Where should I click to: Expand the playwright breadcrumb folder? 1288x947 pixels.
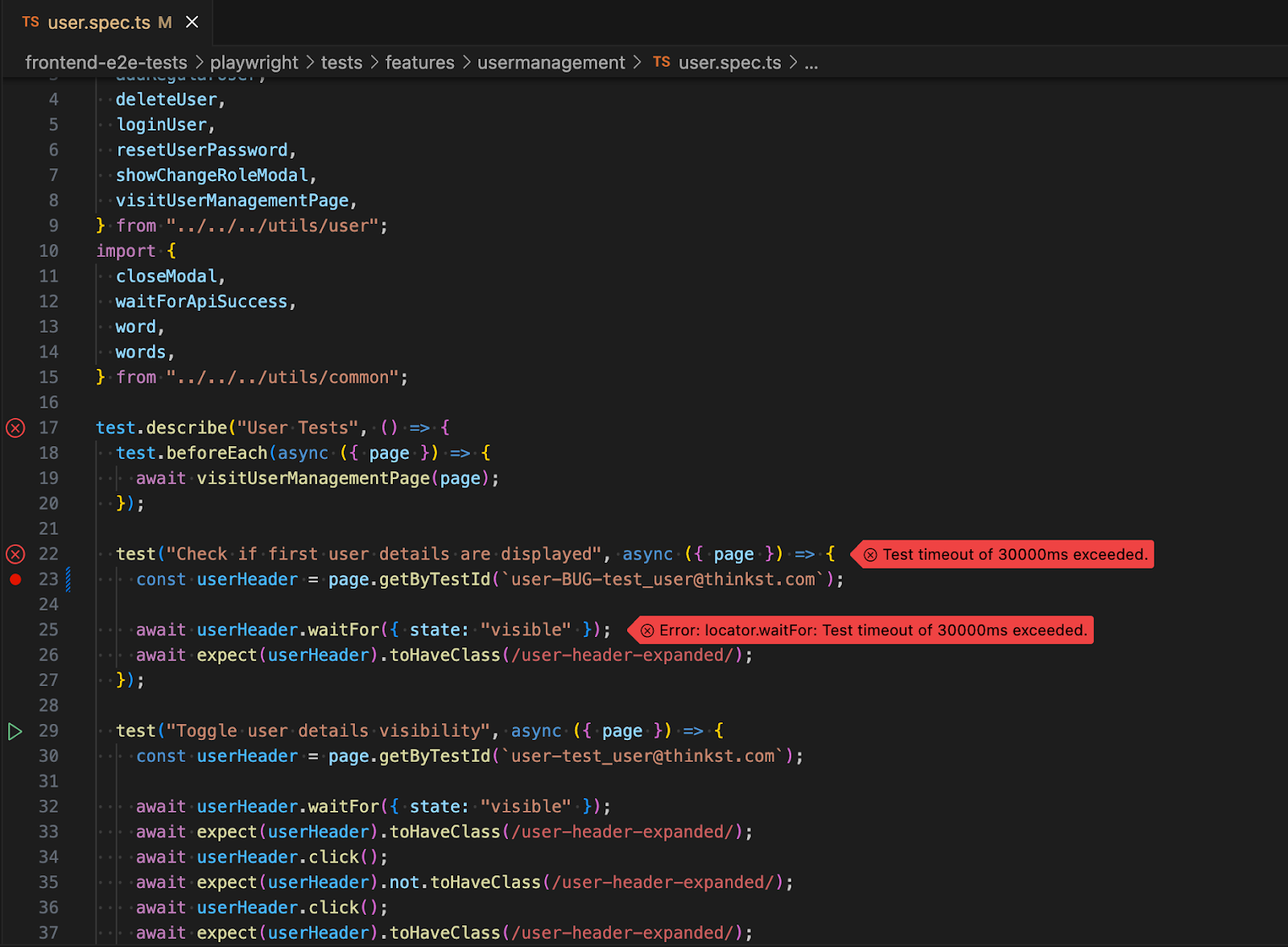pyautogui.click(x=254, y=63)
